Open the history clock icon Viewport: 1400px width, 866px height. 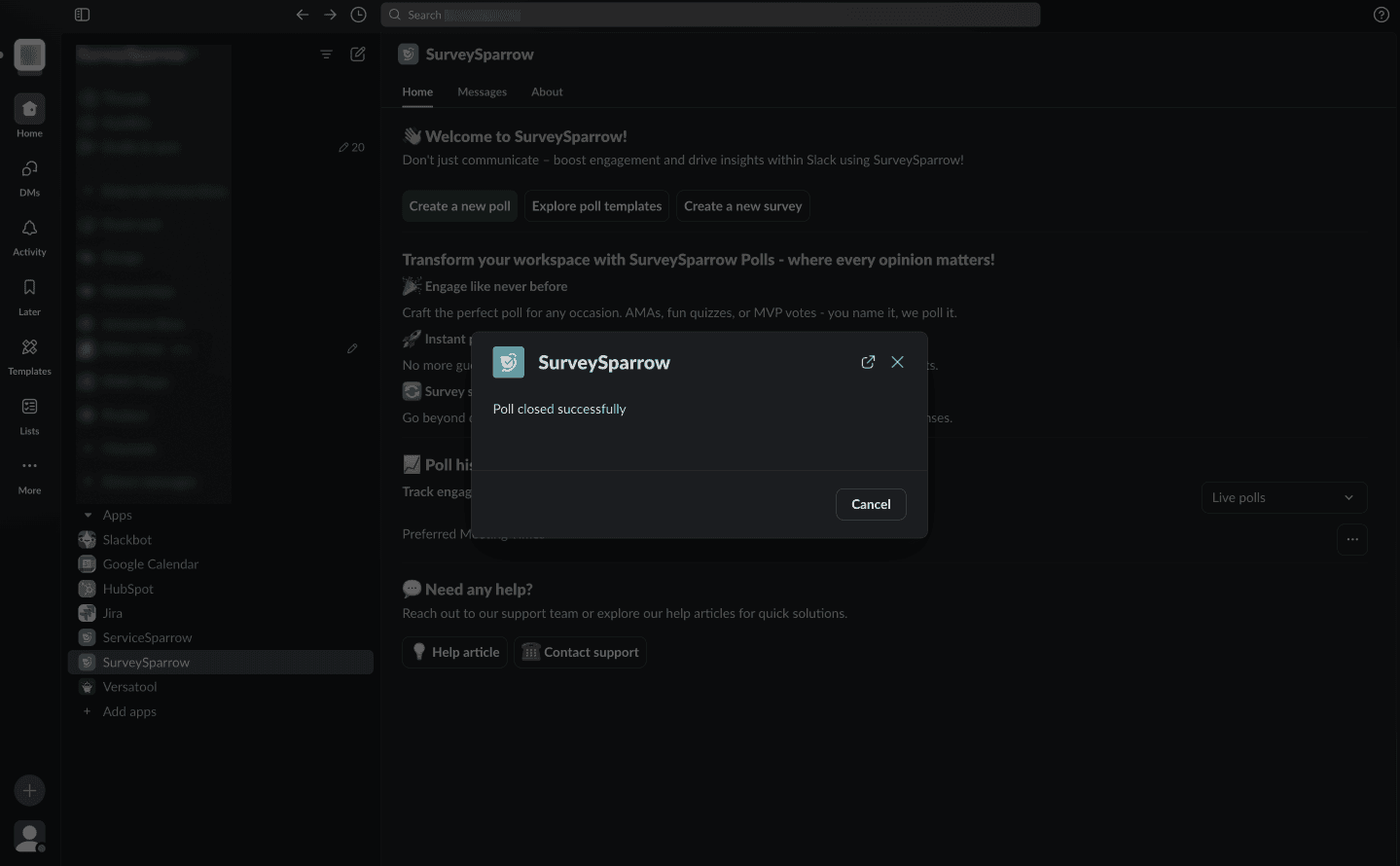tap(358, 15)
